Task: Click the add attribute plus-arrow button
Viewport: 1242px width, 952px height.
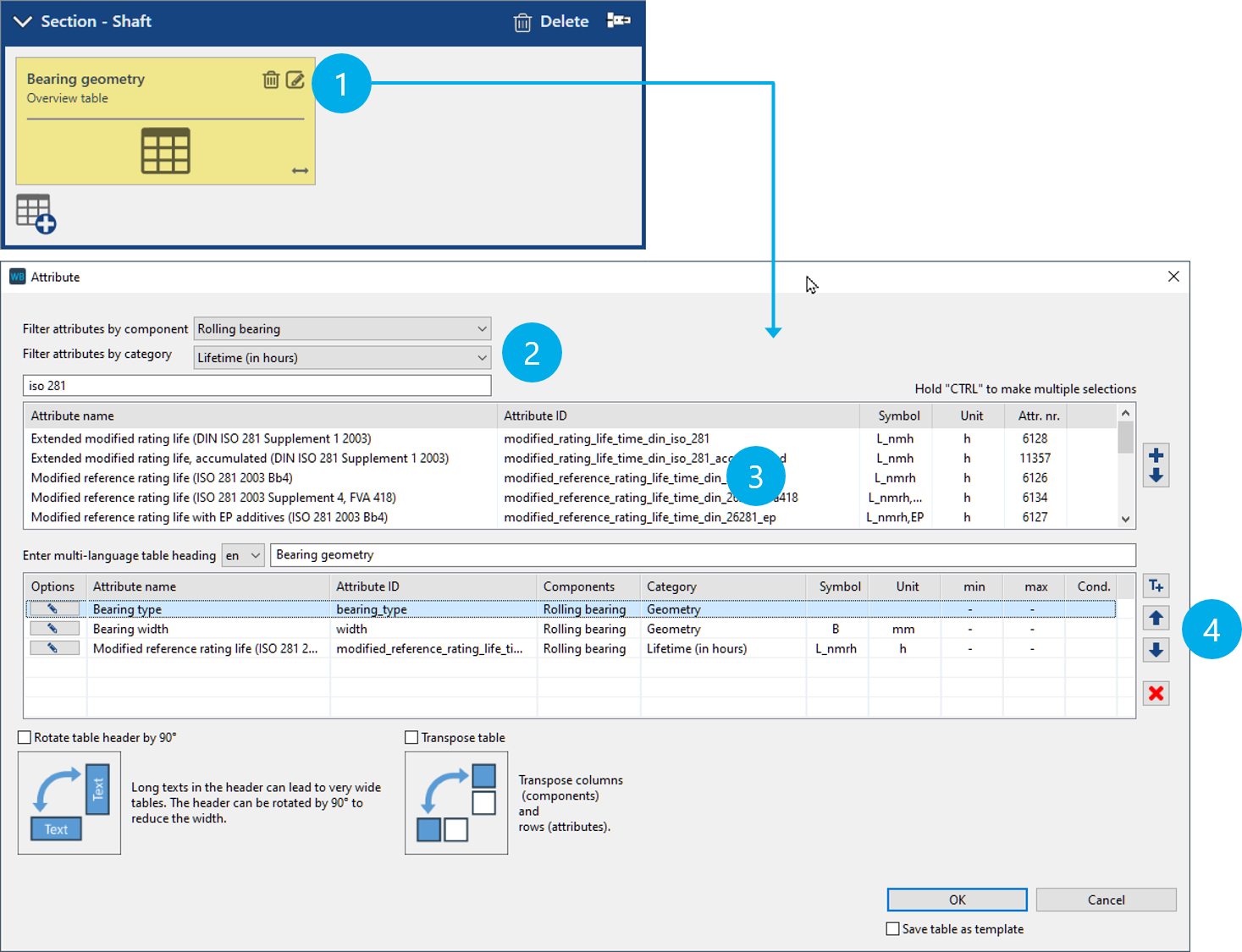Action: (x=1156, y=465)
